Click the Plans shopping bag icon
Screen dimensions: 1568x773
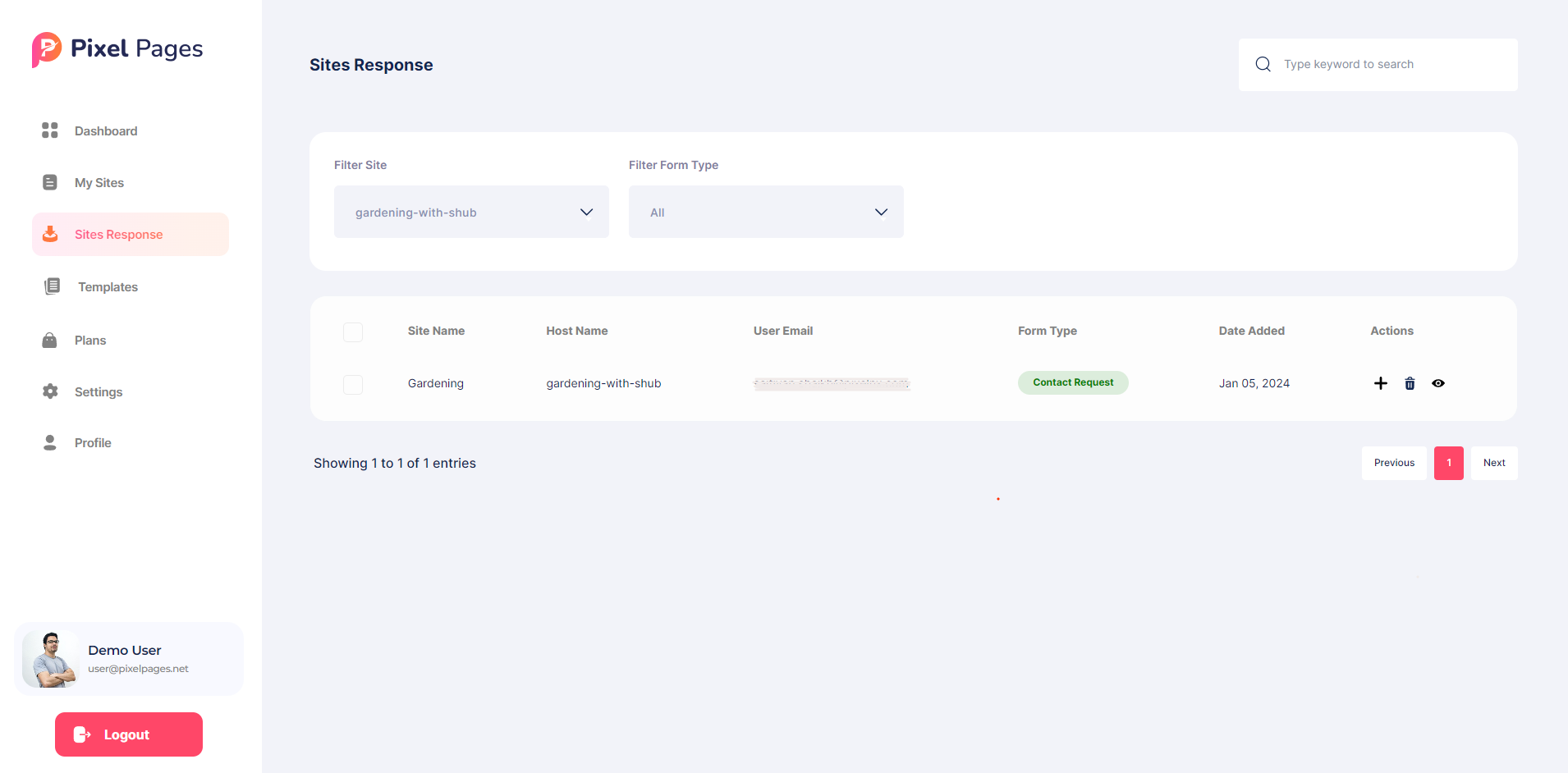coord(50,340)
